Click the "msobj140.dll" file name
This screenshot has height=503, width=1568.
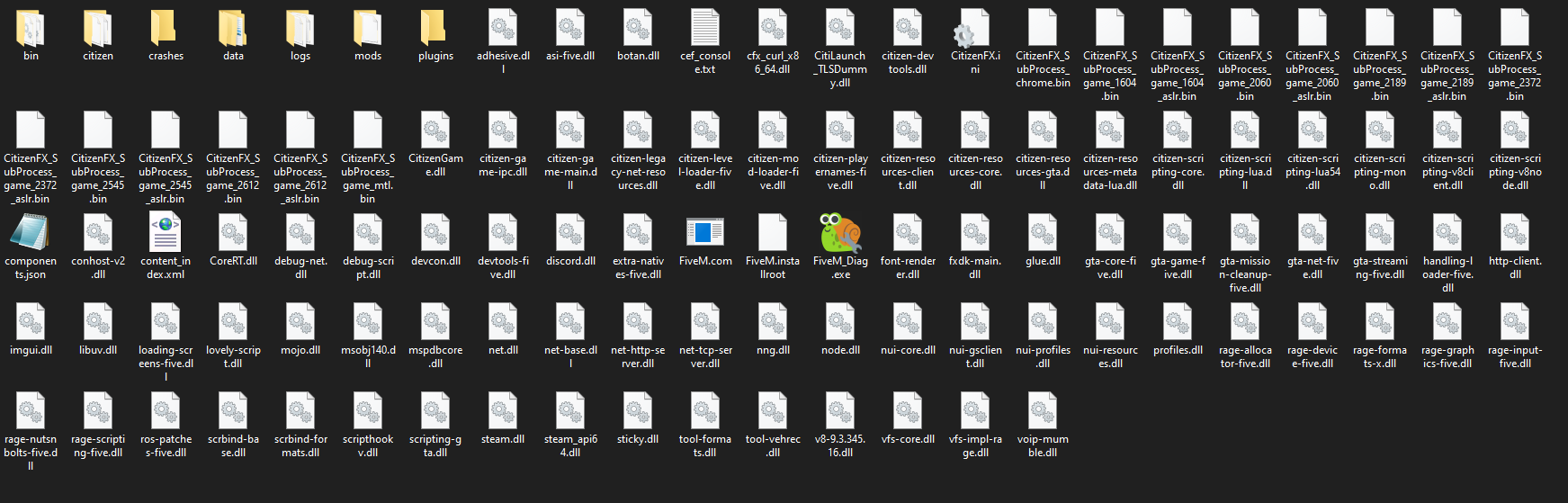368,357
